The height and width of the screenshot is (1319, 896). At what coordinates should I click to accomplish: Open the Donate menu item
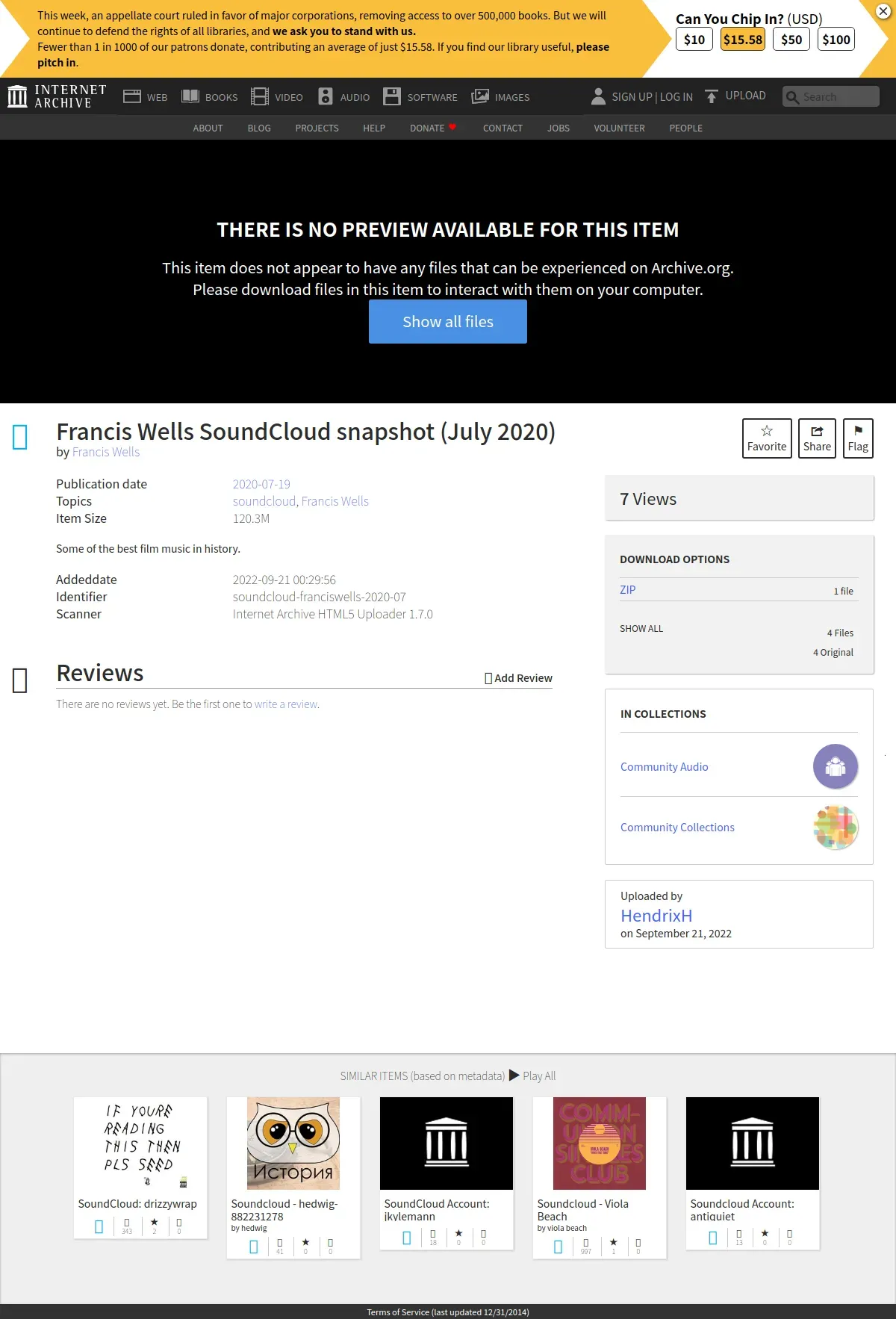click(432, 128)
